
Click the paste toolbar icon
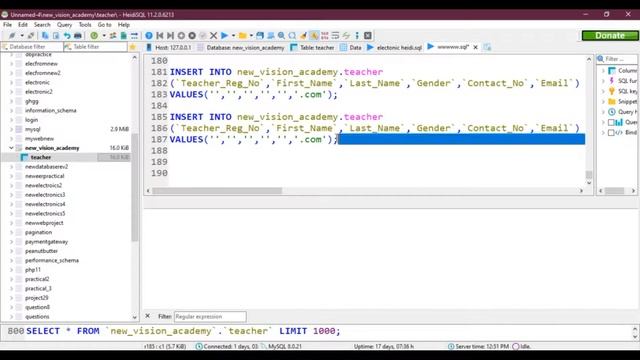coord(56,36)
